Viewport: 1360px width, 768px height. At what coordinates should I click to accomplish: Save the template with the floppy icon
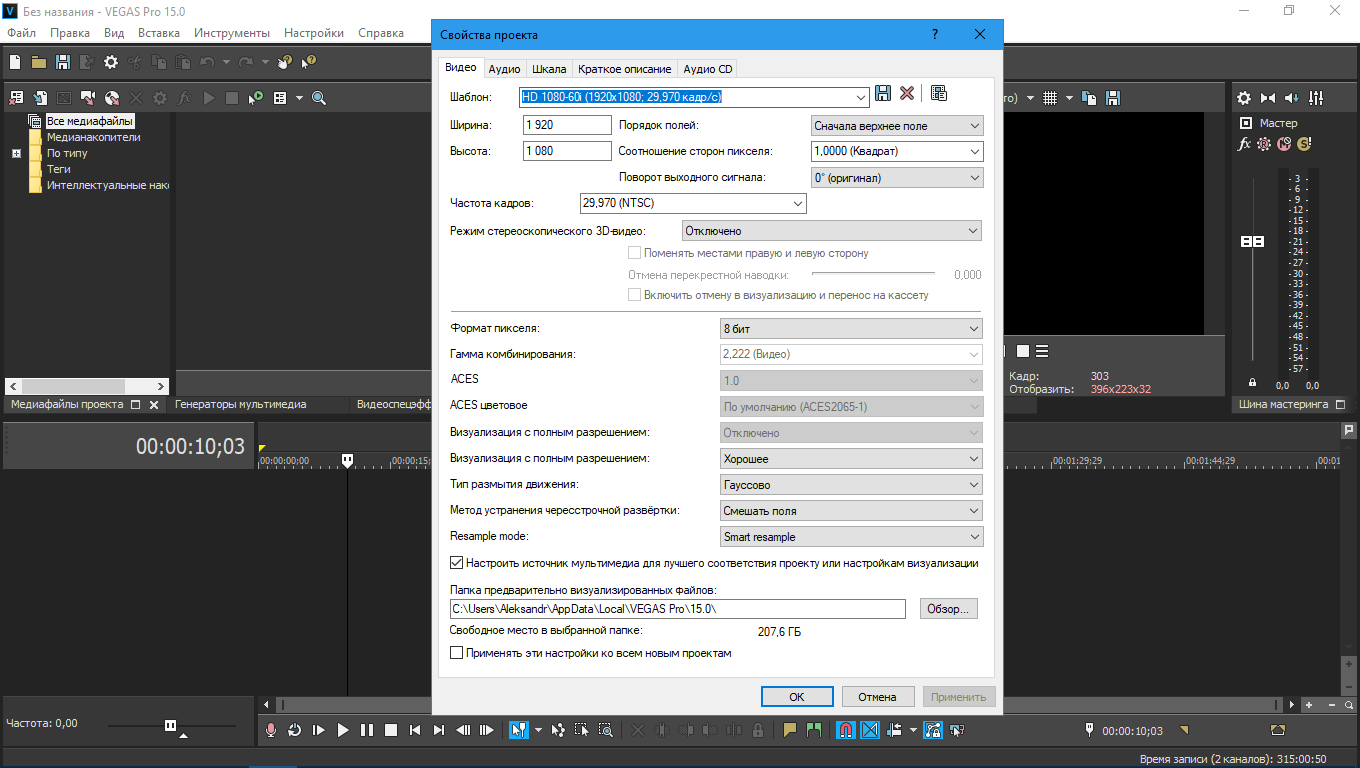coord(883,93)
